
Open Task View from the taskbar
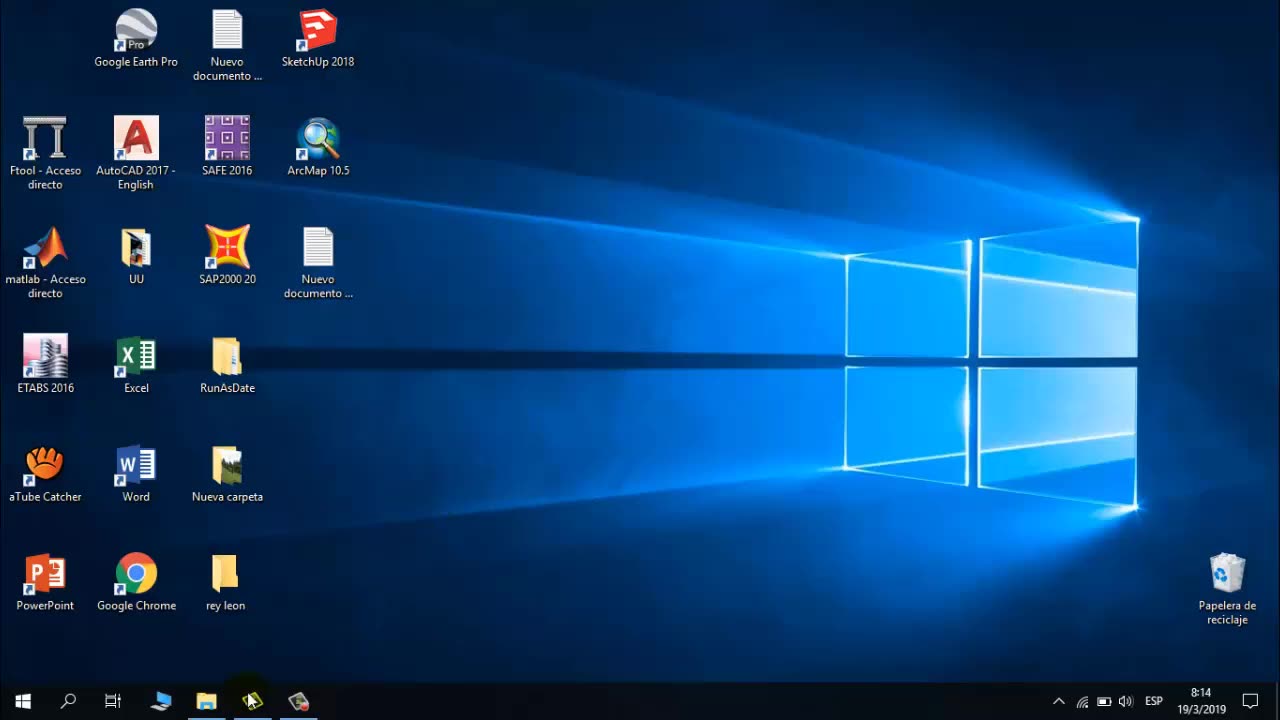(x=113, y=701)
